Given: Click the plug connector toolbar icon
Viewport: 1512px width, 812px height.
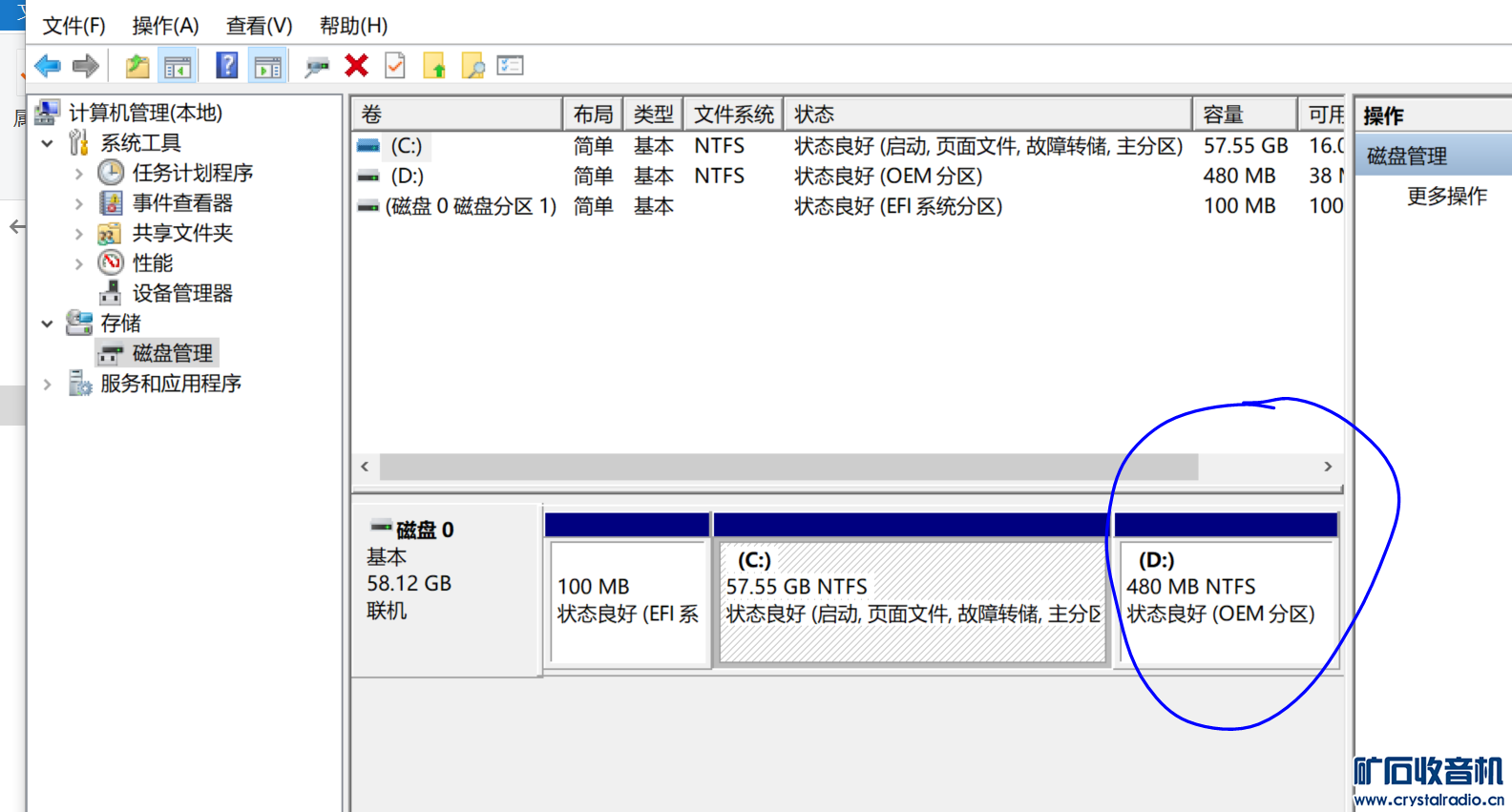Looking at the screenshot, I should [317, 67].
